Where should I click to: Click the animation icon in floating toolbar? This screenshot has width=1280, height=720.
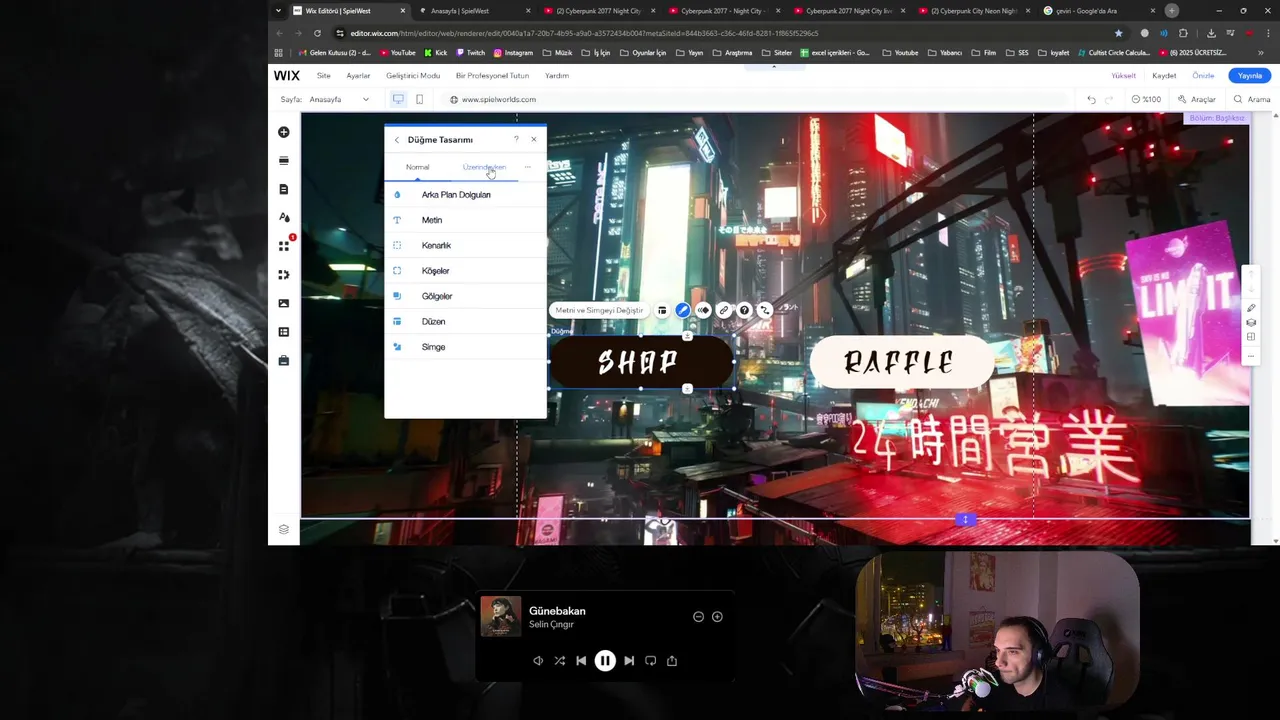point(703,310)
